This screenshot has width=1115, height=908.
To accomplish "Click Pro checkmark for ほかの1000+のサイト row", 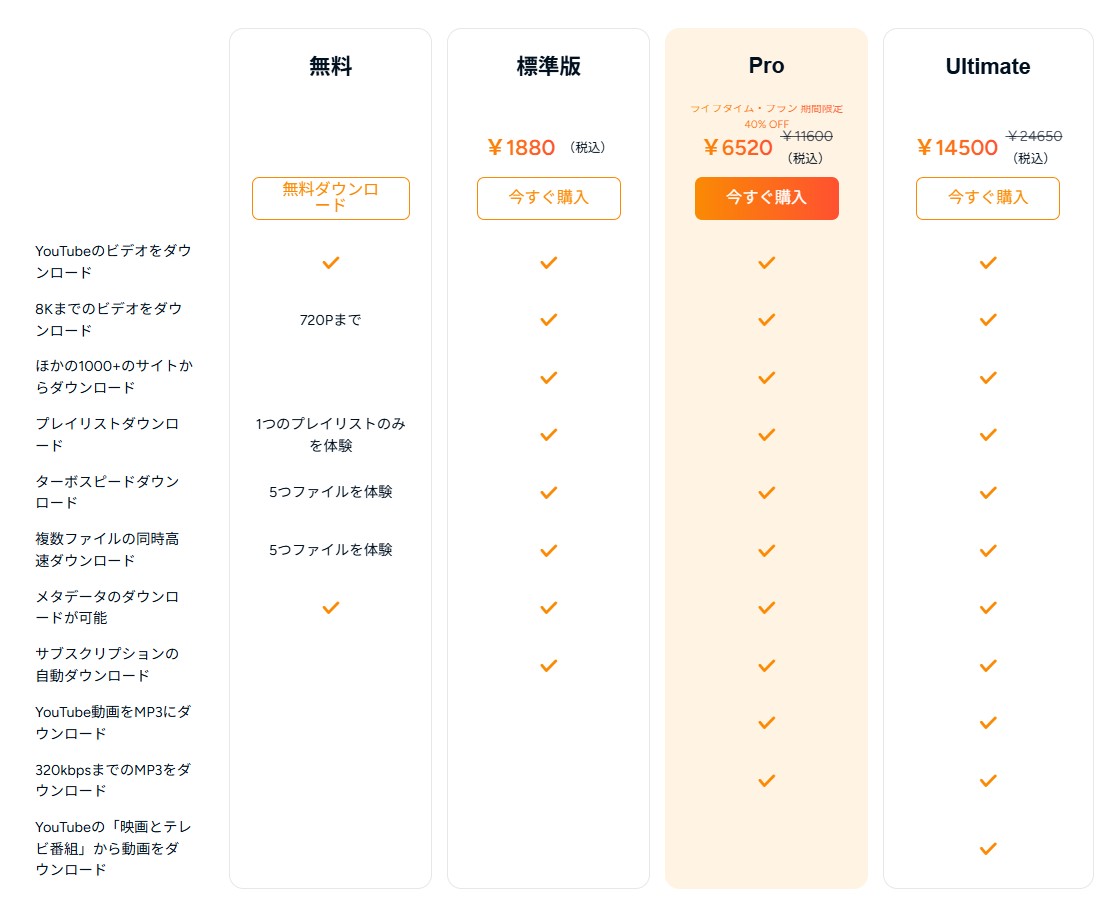I will pos(766,378).
